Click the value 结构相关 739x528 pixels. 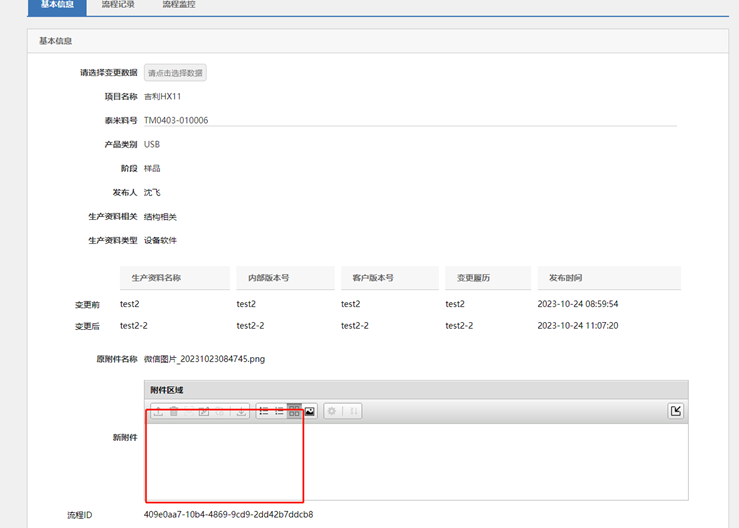[160, 217]
